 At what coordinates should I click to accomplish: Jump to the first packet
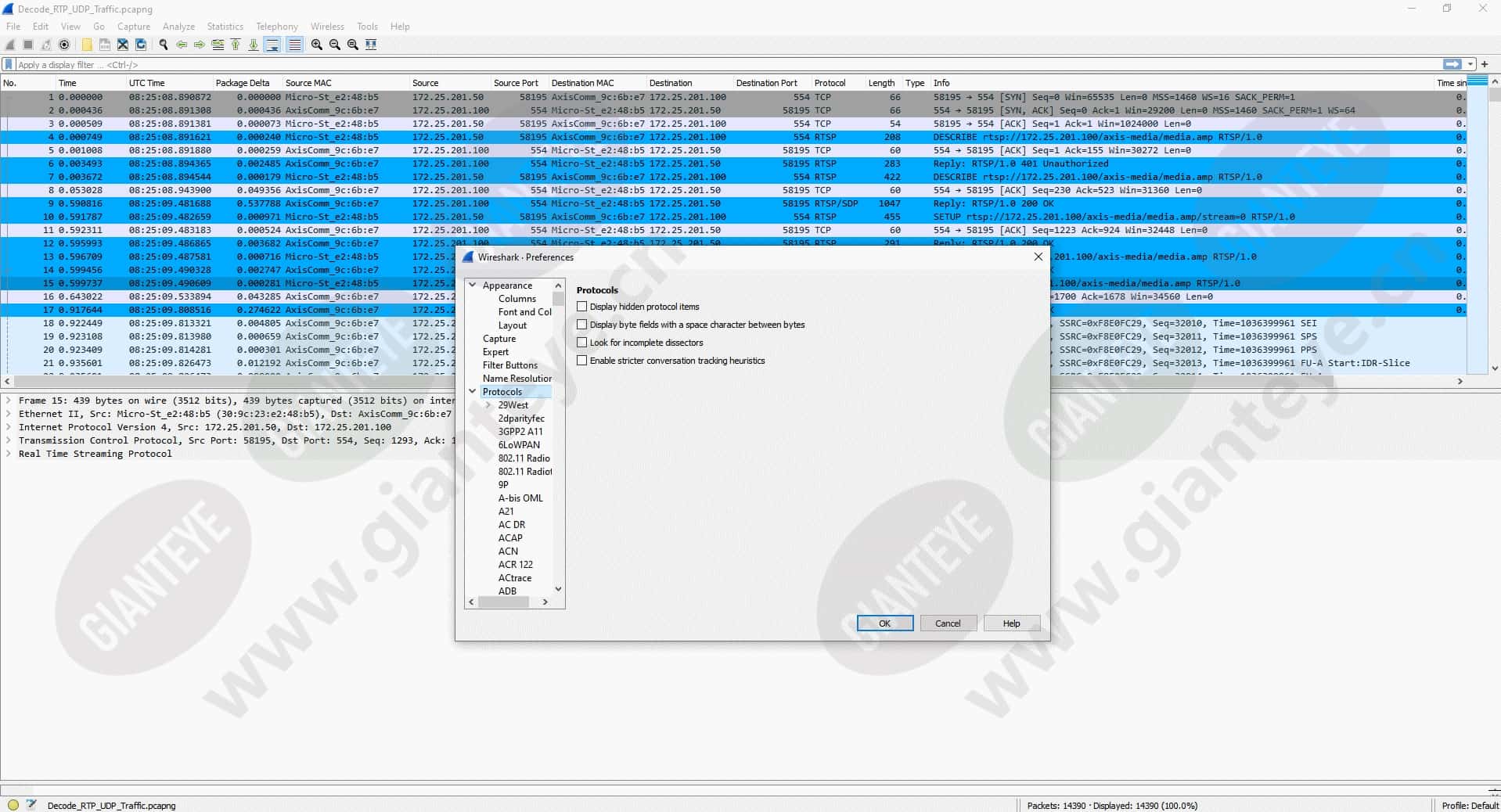[x=236, y=45]
